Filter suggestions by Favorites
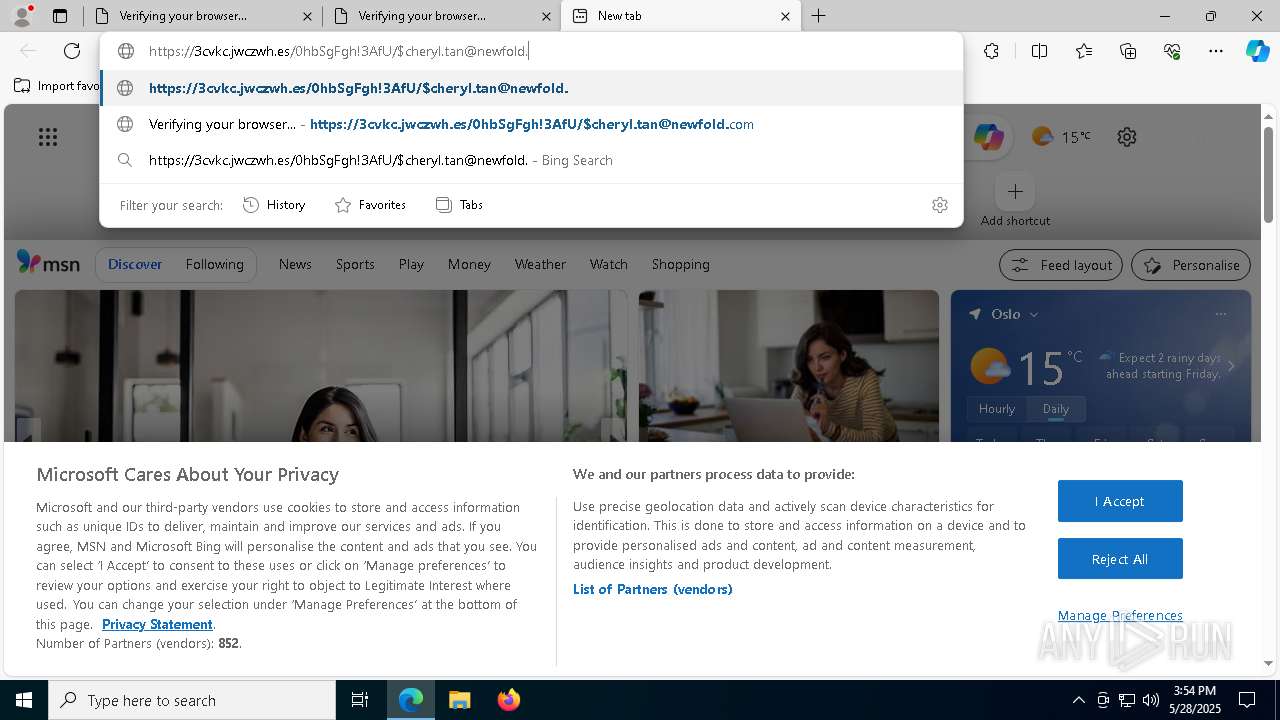This screenshot has height=720, width=1280. pyautogui.click(x=370, y=205)
